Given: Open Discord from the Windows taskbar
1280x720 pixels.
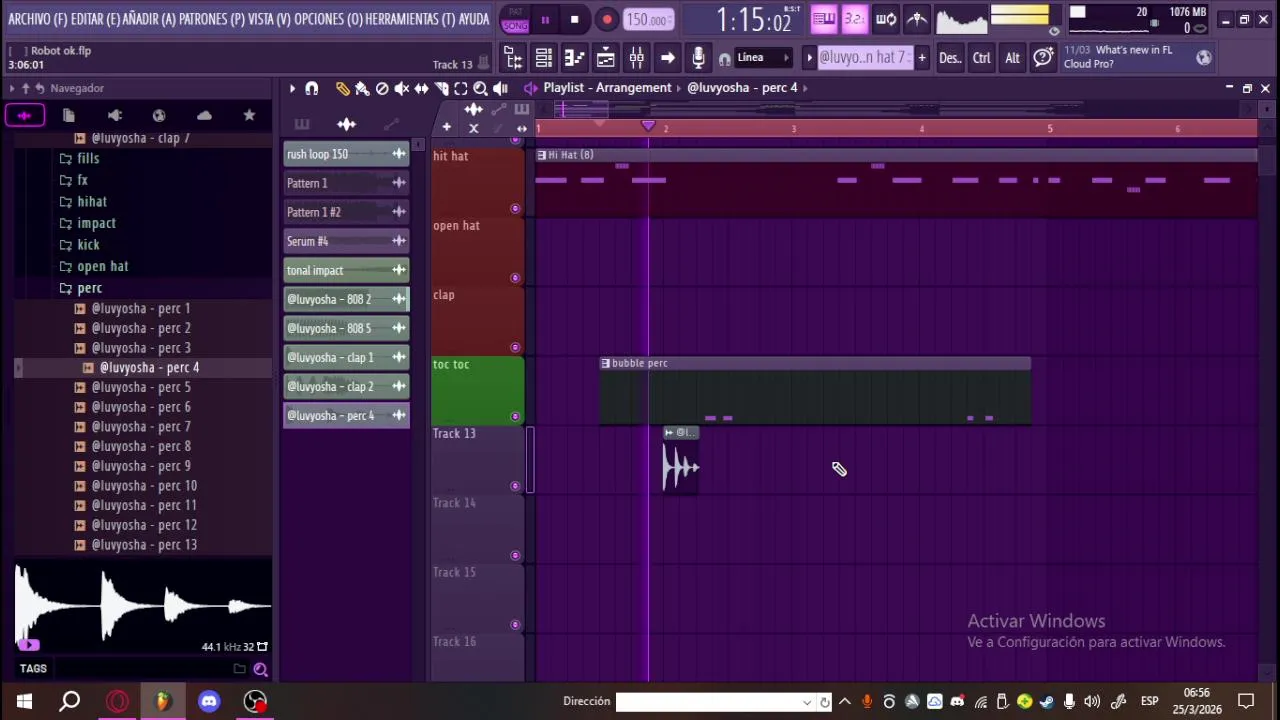Looking at the screenshot, I should pos(209,701).
